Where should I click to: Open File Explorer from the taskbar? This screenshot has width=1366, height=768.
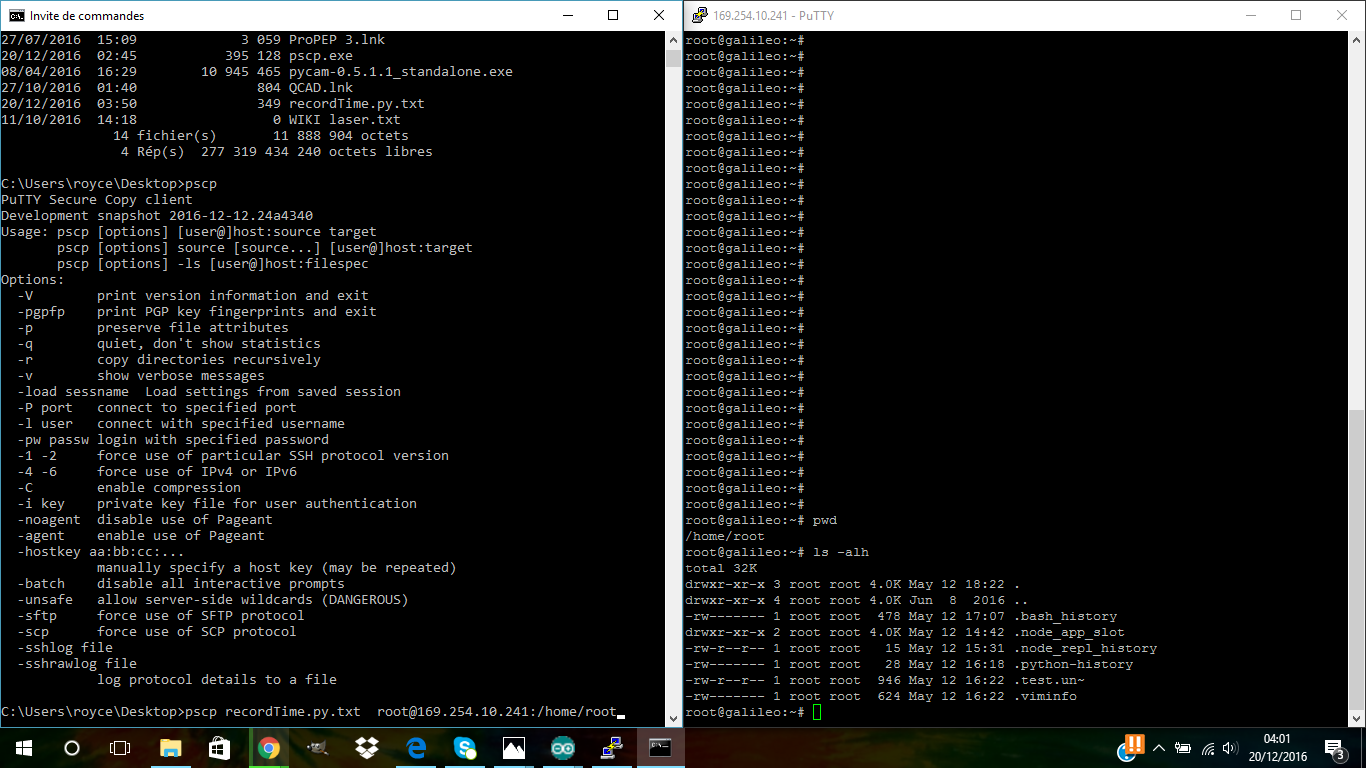(170, 747)
